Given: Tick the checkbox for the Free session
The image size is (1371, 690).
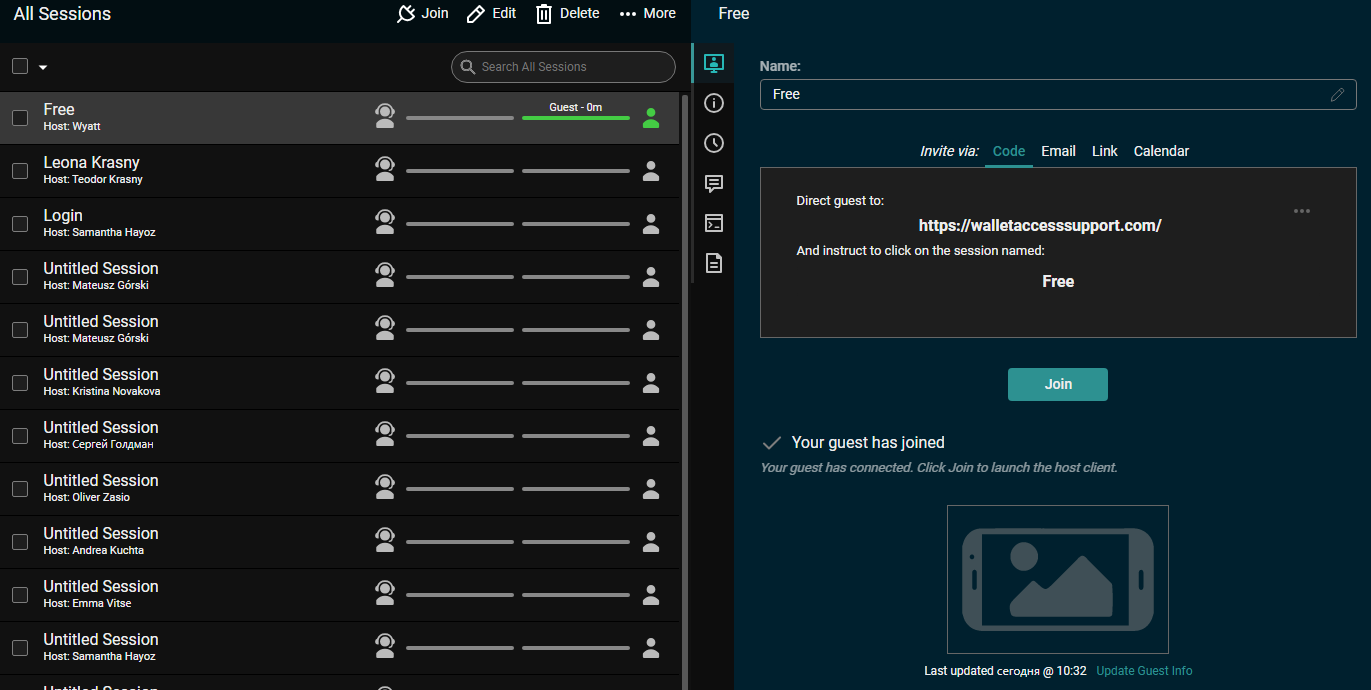Looking at the screenshot, I should (x=20, y=118).
